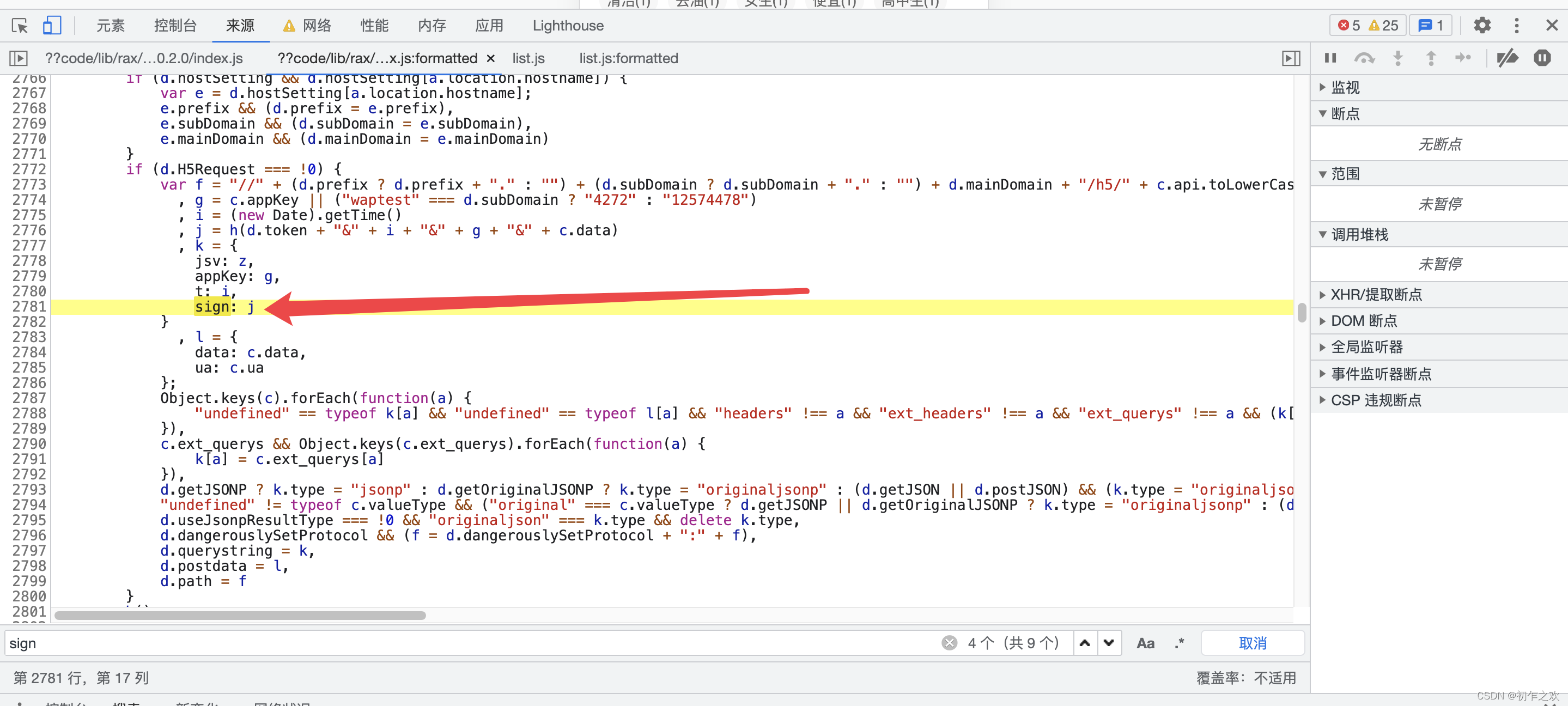Toggle match case Aa option
Viewport: 1568px width, 706px height.
point(1145,643)
